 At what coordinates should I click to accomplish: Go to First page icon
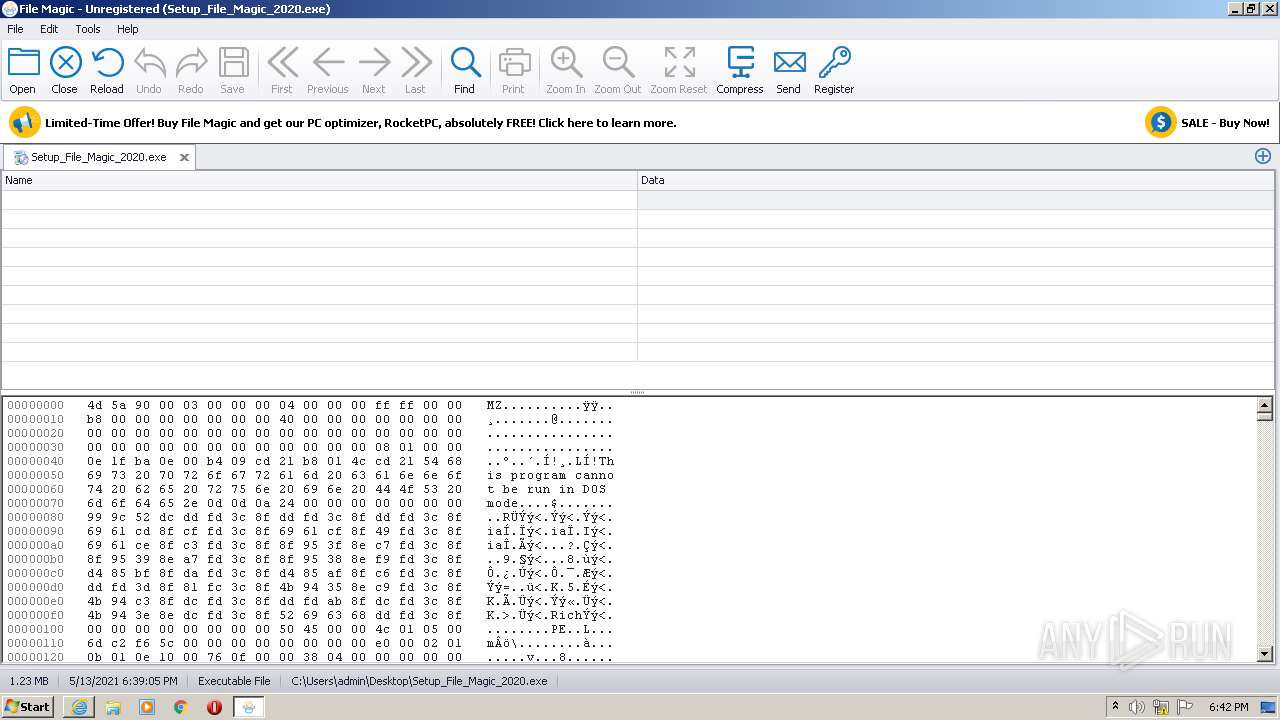tap(282, 63)
